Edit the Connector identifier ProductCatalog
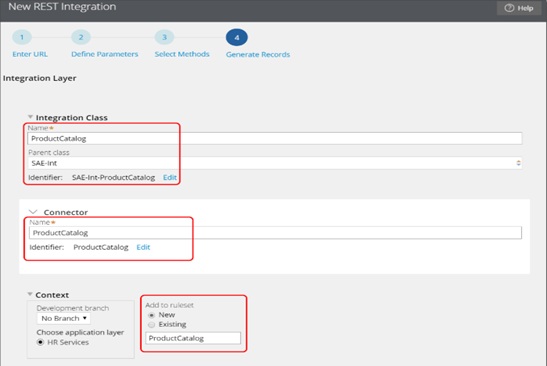Image resolution: width=547 pixels, height=366 pixels. tap(143, 247)
